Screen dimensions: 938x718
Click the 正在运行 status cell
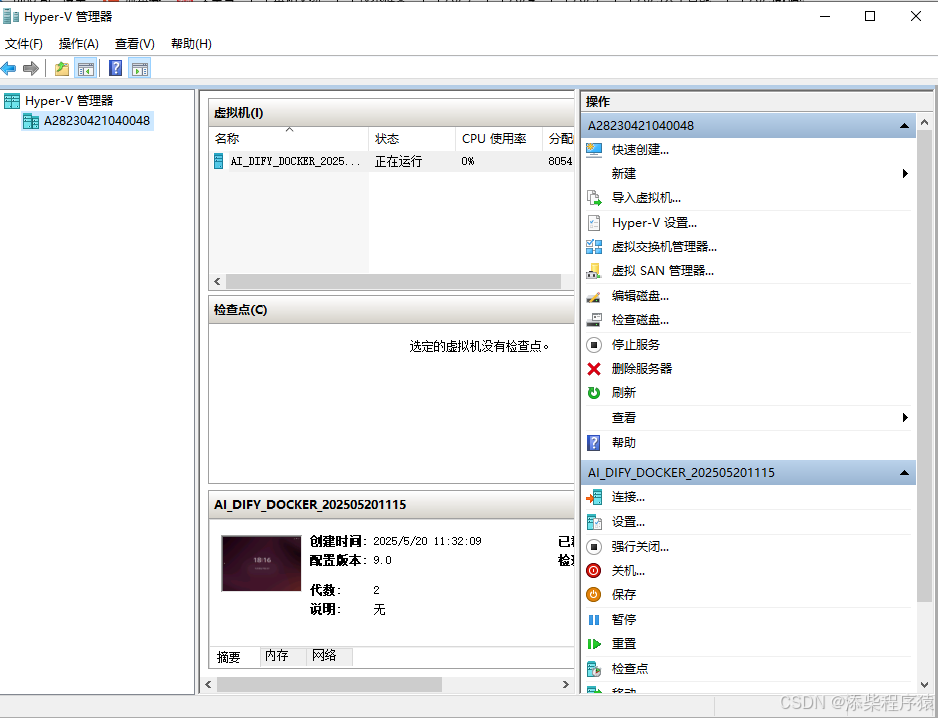(398, 162)
